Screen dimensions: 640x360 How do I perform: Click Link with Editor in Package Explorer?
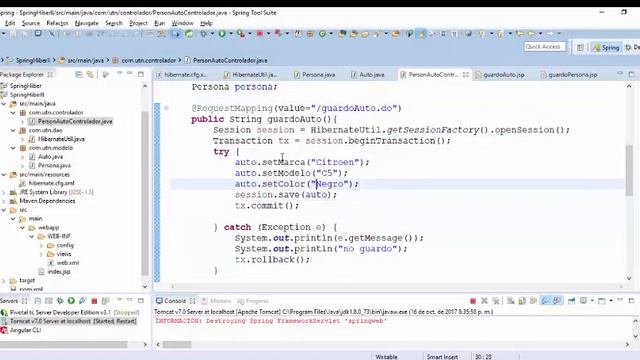90,74
